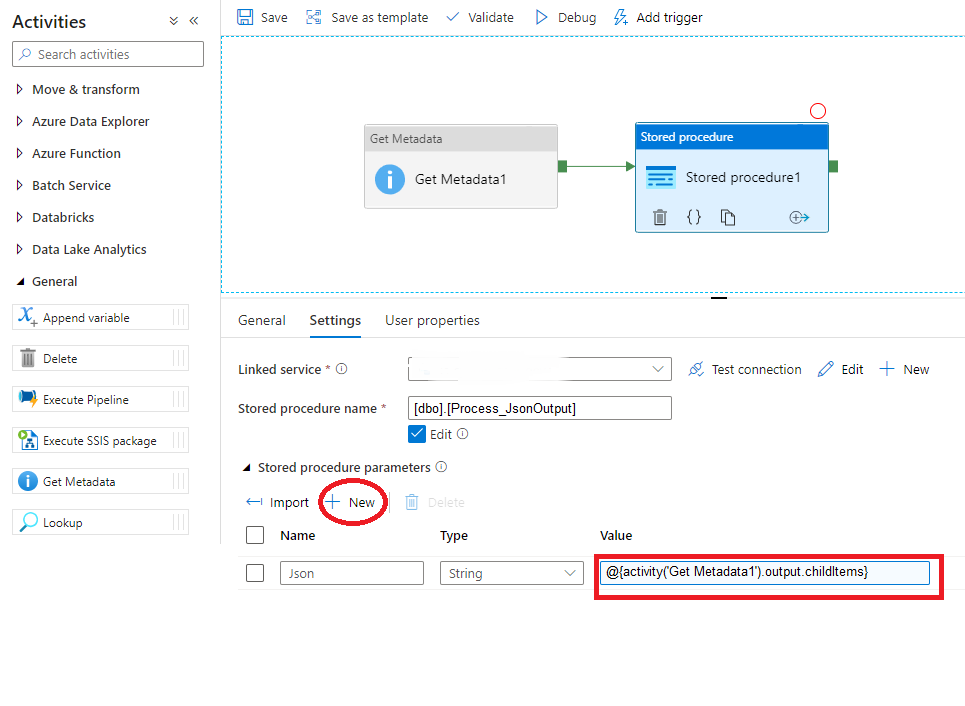Collapse the Activities pane with double arrow
Screen dimensions: 965x706
pos(194,21)
